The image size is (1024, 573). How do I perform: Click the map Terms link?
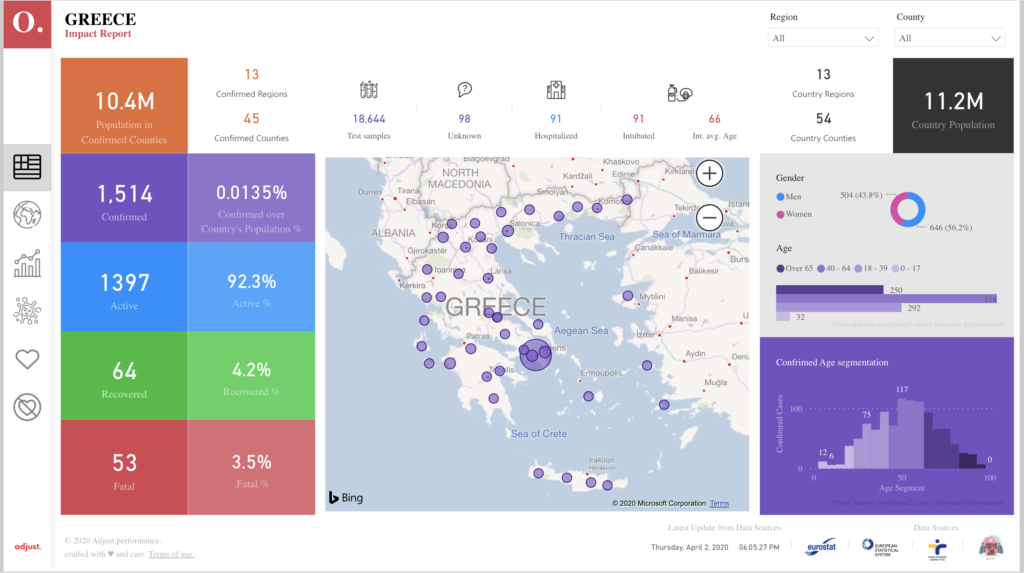tap(720, 503)
